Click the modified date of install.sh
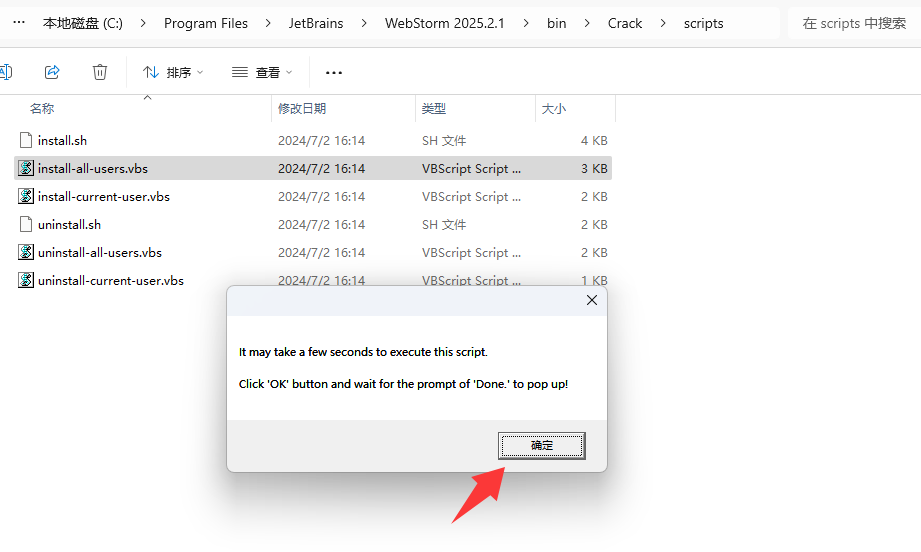Viewport: 921px width, 552px height. click(x=321, y=140)
